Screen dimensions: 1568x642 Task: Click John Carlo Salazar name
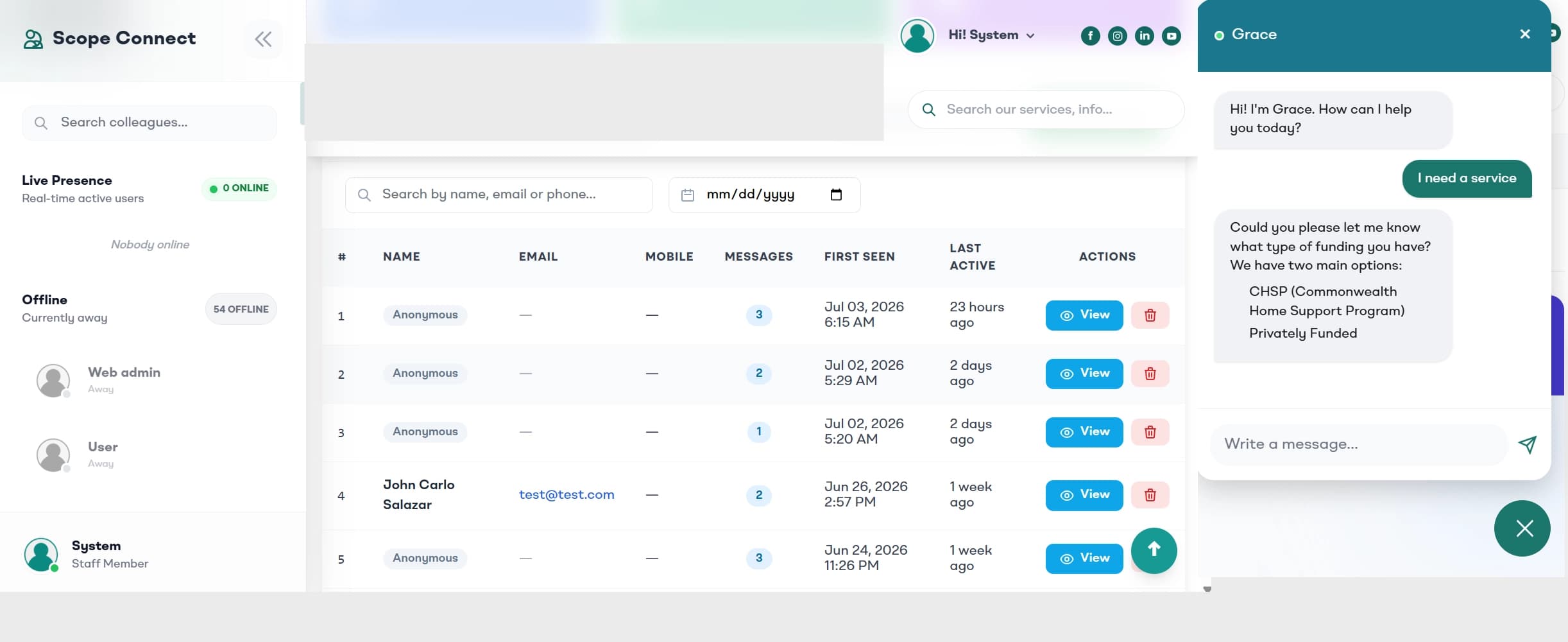(419, 495)
